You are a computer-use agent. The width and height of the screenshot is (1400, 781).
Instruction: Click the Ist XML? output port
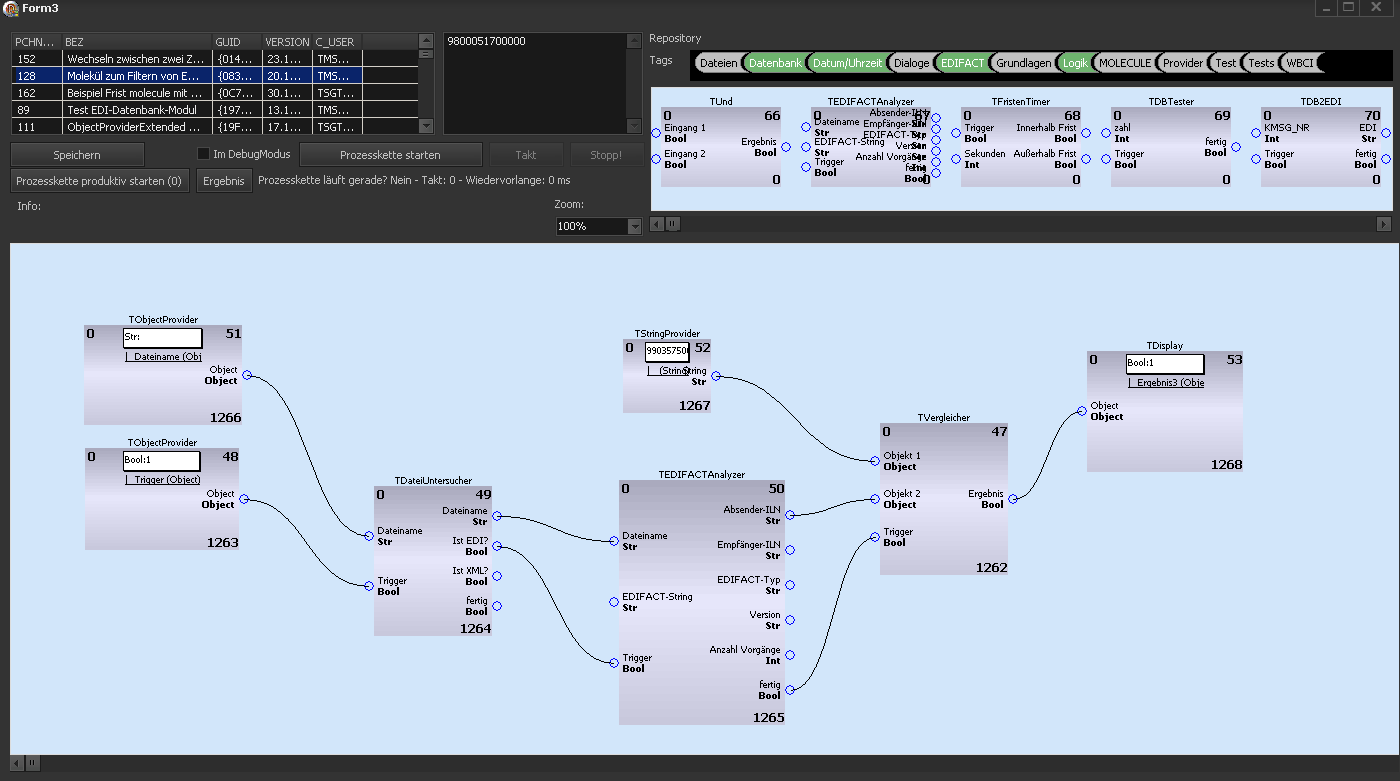pyautogui.click(x=497, y=576)
